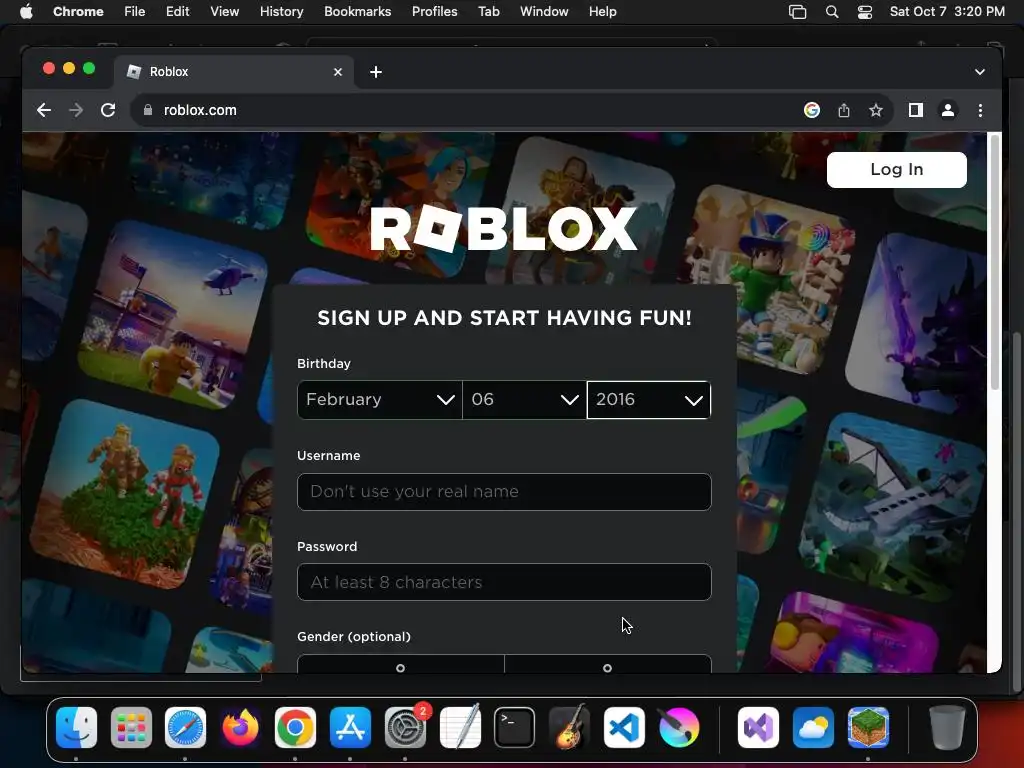Screen dimensions: 1024x768
Task: Open the Chrome three-dot menu
Action: (x=980, y=110)
